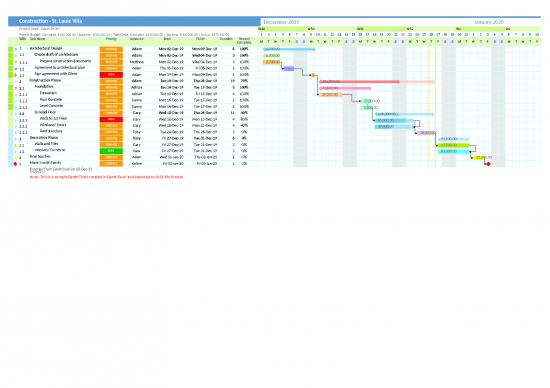Click red milestone diamond icon beside row 5

15,164
